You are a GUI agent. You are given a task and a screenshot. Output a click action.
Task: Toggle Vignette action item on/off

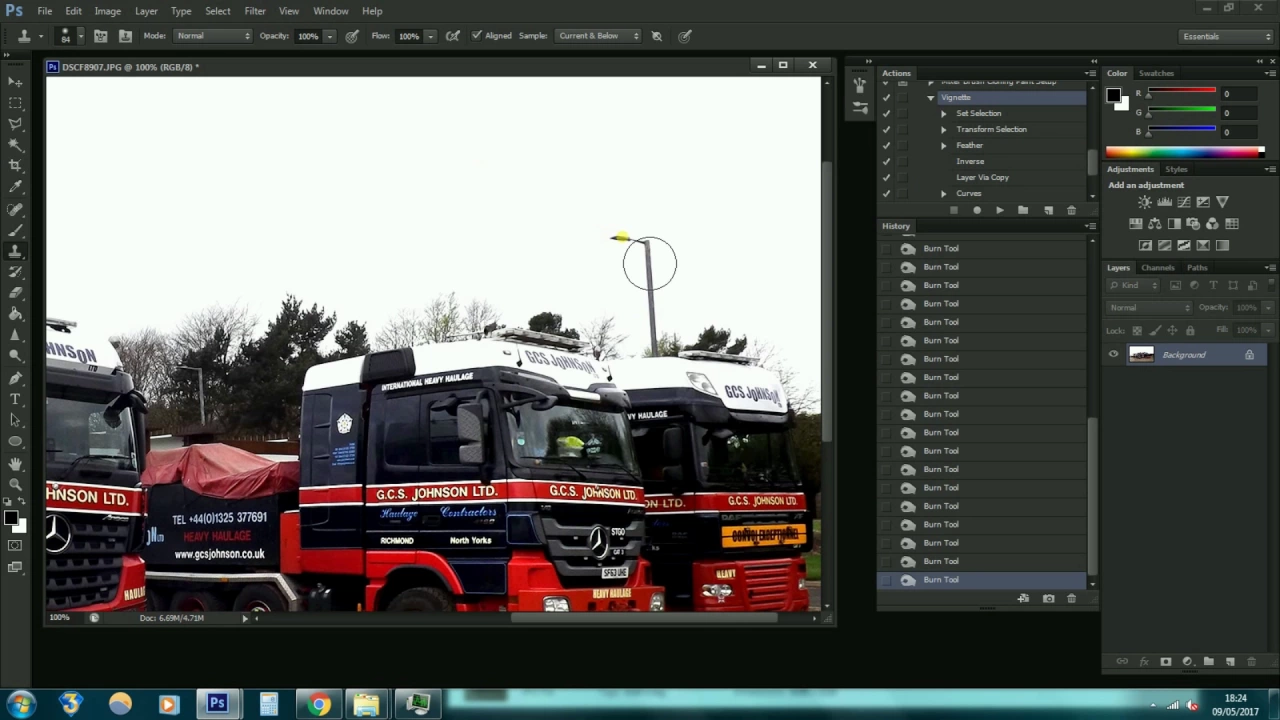click(x=886, y=97)
